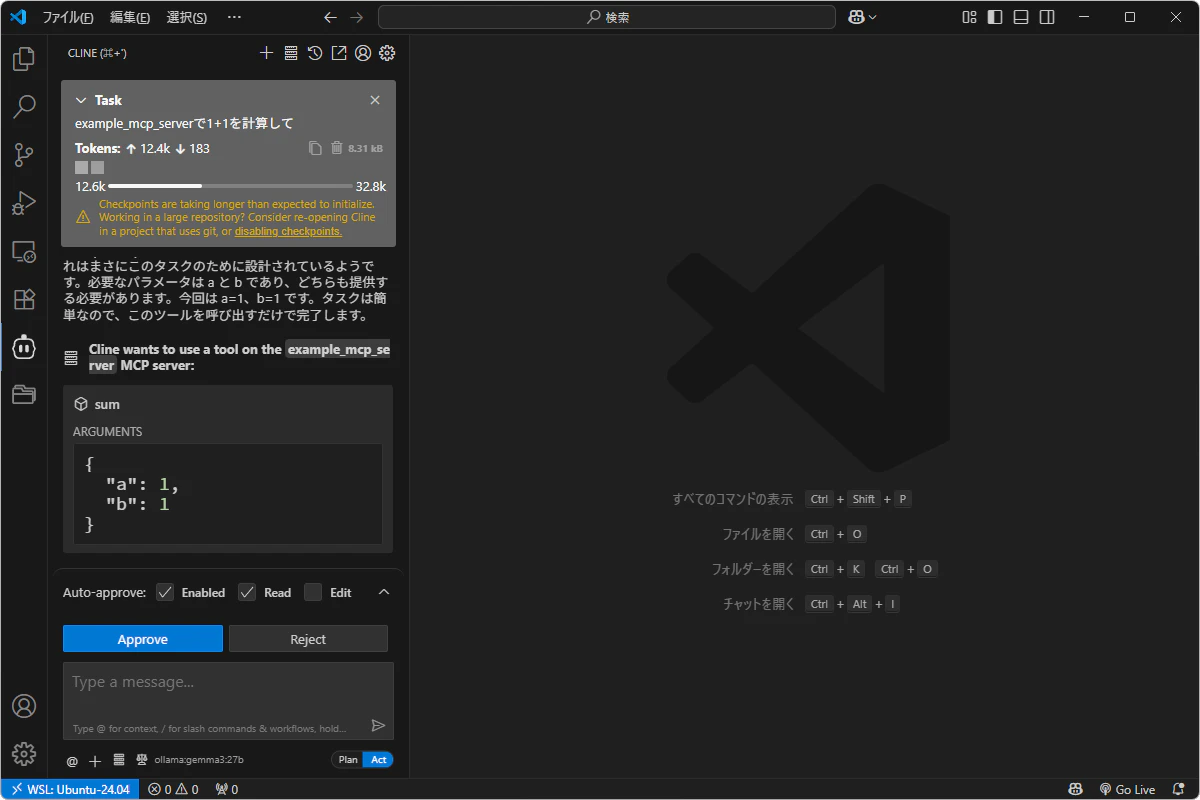Viewport: 1200px width, 800px height.
Task: Check the Edit auto-approve checkbox
Action: (x=313, y=592)
